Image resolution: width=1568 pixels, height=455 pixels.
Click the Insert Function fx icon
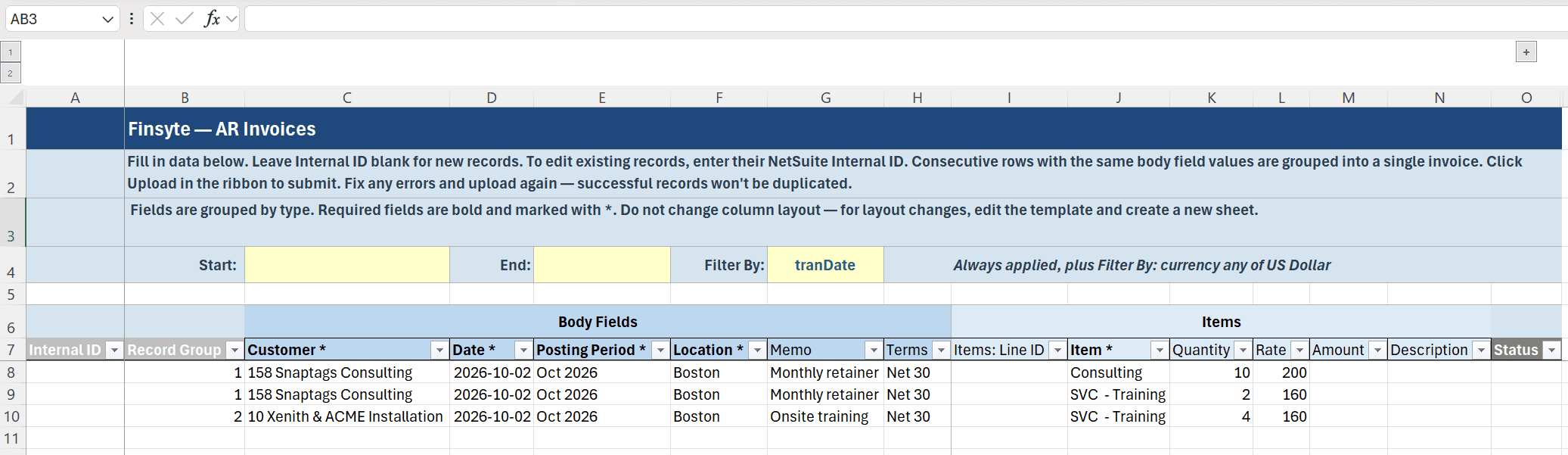tap(212, 19)
